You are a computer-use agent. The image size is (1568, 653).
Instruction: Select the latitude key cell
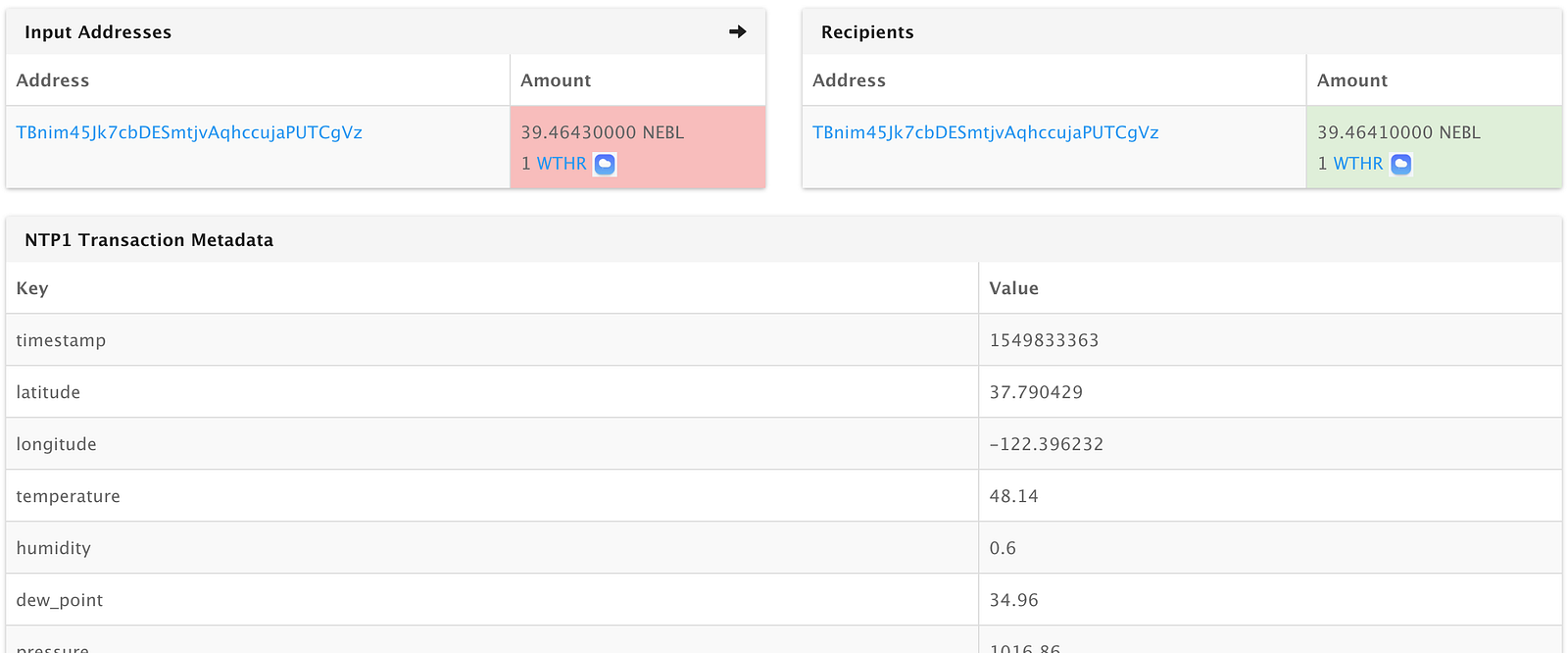(492, 392)
